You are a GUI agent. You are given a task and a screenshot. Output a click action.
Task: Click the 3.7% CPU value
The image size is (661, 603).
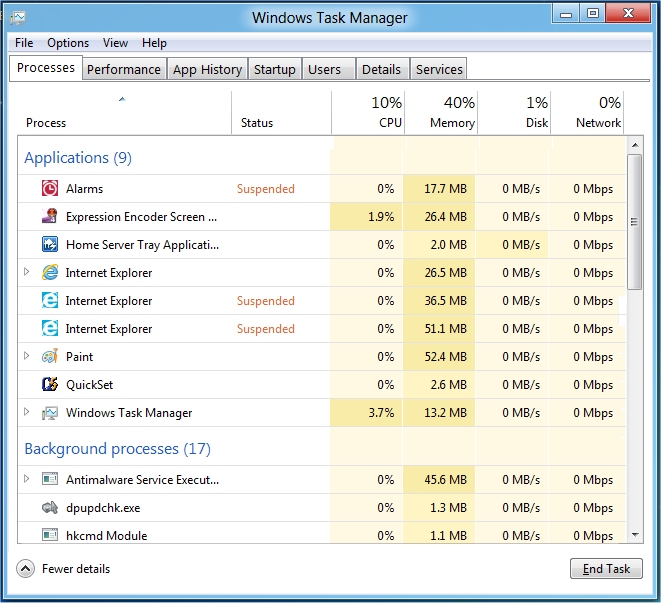click(x=381, y=412)
